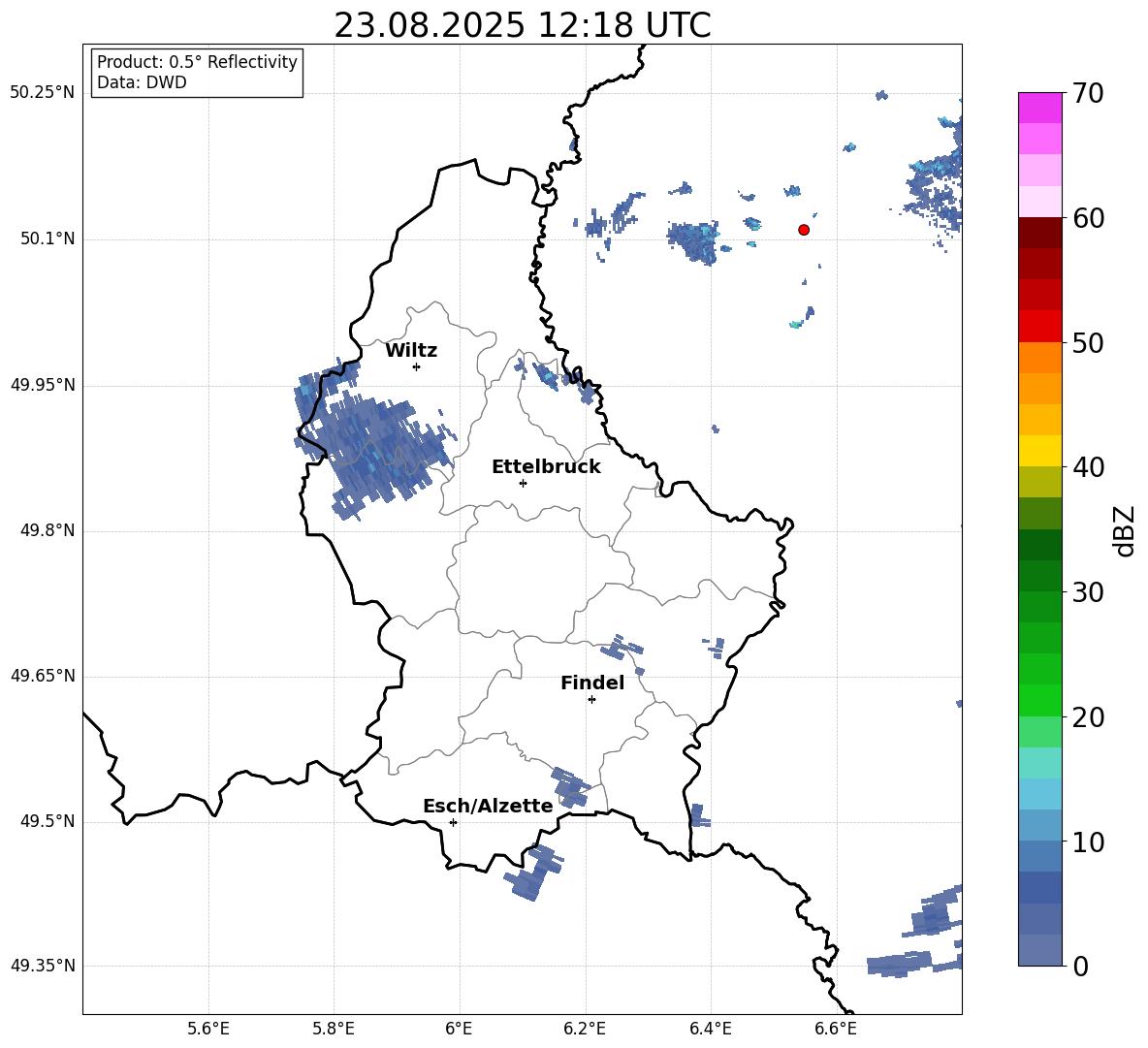Click the dBZ colorbar label

tap(1124, 530)
